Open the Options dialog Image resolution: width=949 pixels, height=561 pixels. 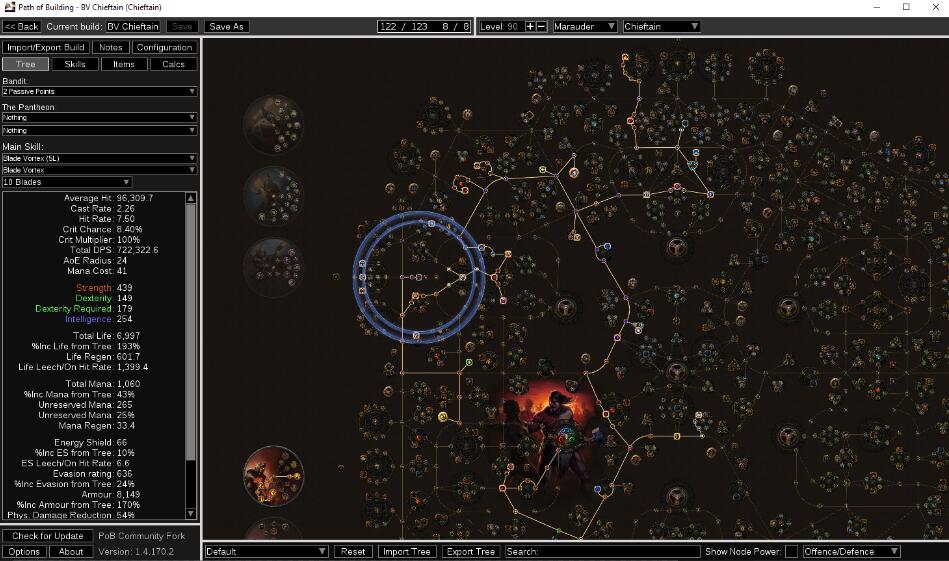tap(24, 551)
